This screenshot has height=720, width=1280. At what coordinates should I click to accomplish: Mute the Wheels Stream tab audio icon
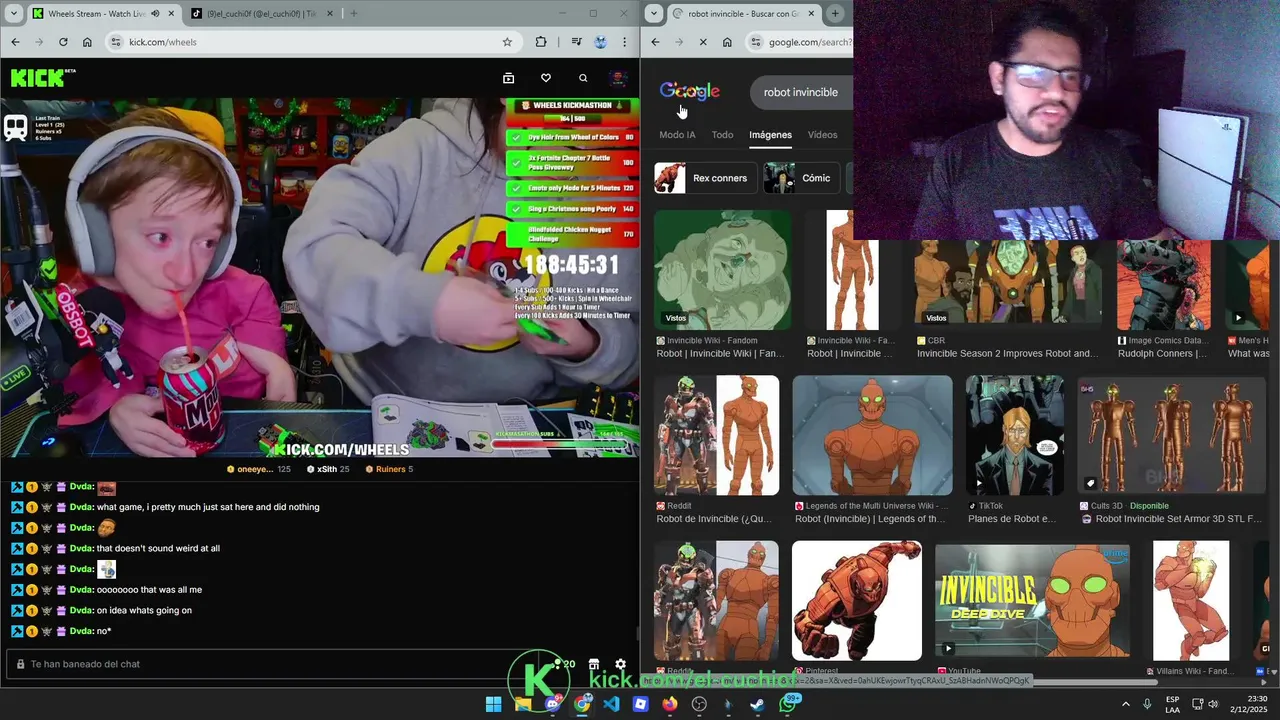pos(155,14)
